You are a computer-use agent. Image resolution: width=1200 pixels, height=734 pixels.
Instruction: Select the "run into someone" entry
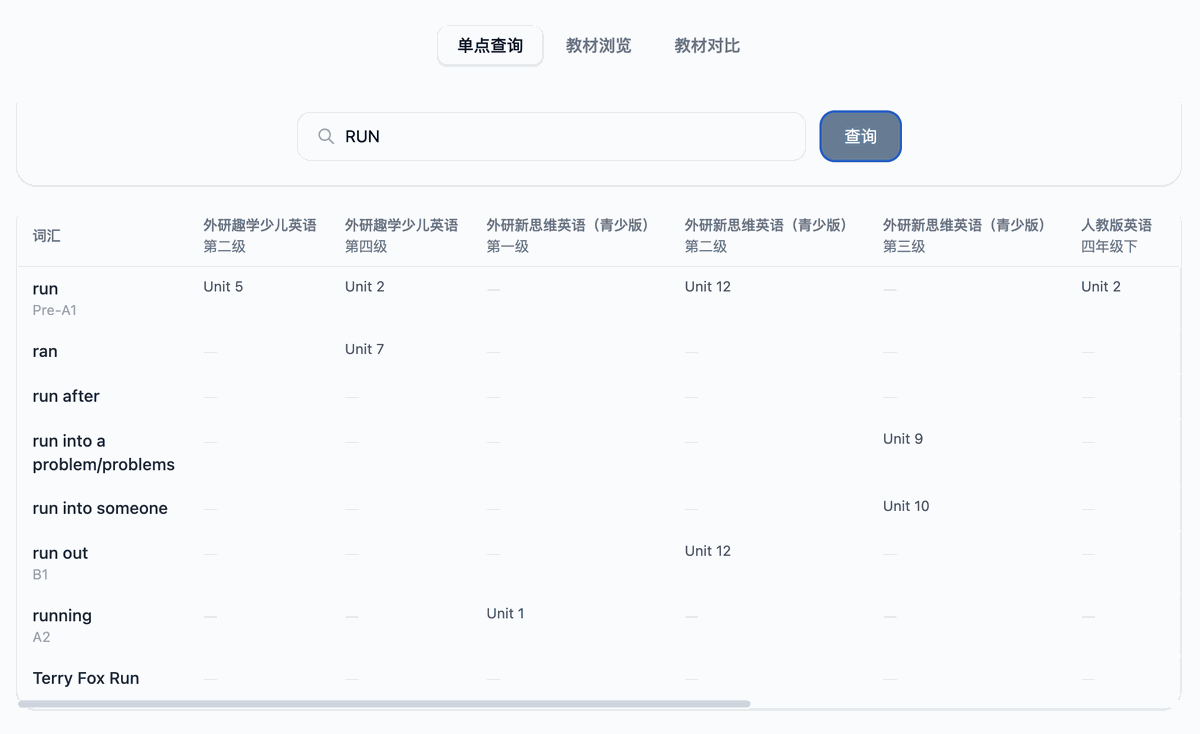click(100, 508)
